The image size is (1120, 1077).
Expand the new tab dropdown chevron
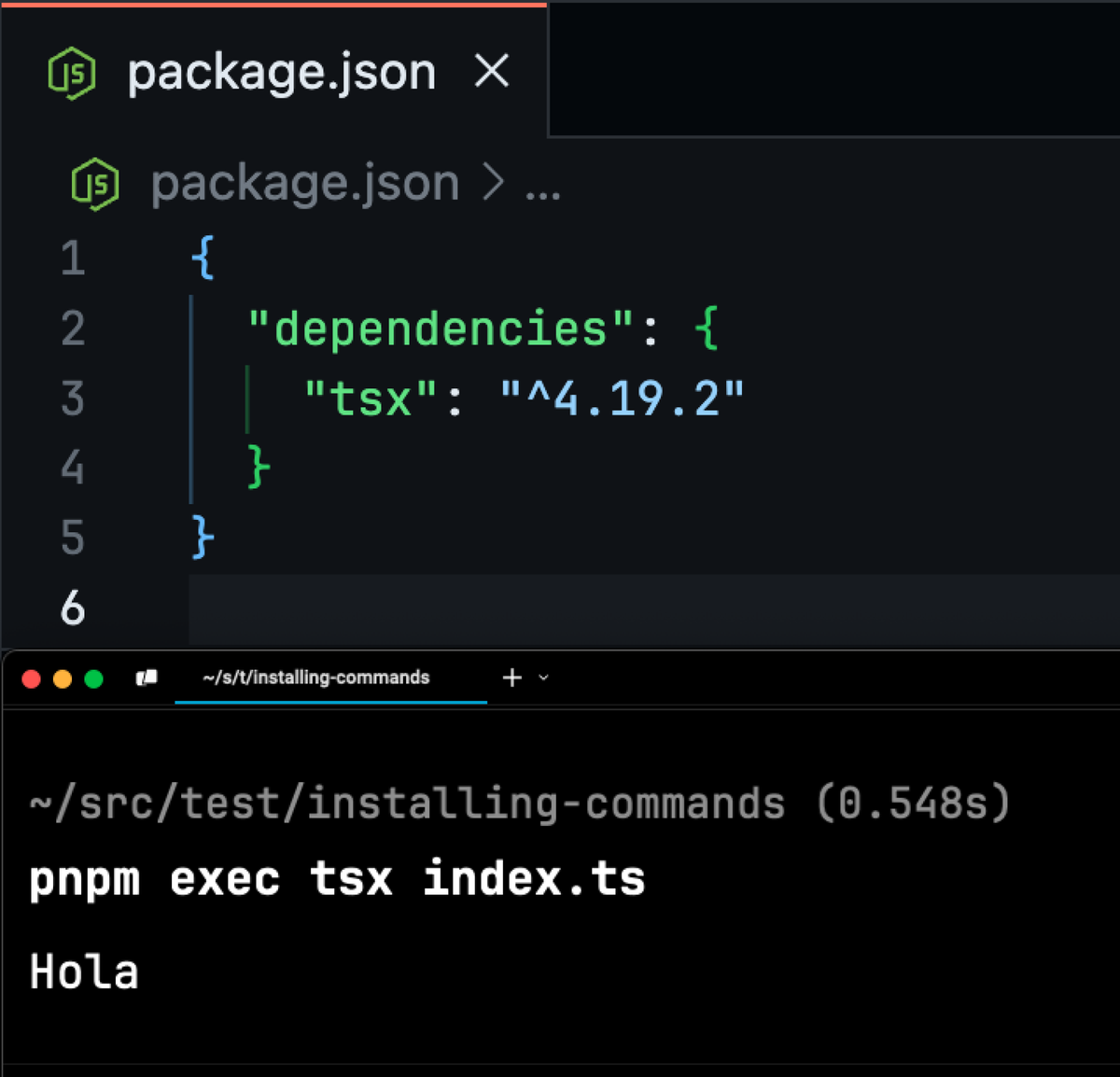[x=544, y=678]
